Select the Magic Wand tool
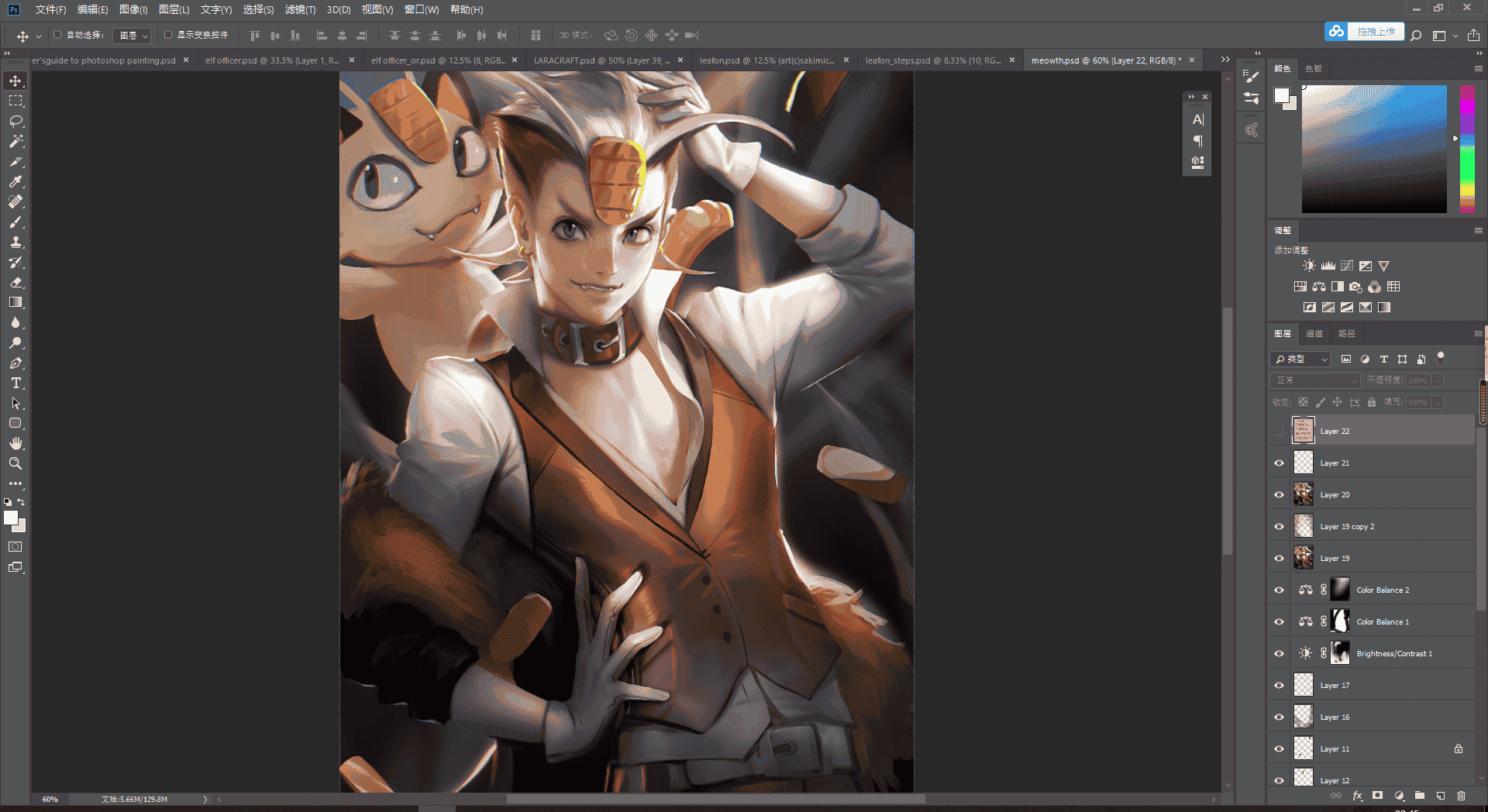Viewport: 1488px width, 812px height. [x=15, y=141]
